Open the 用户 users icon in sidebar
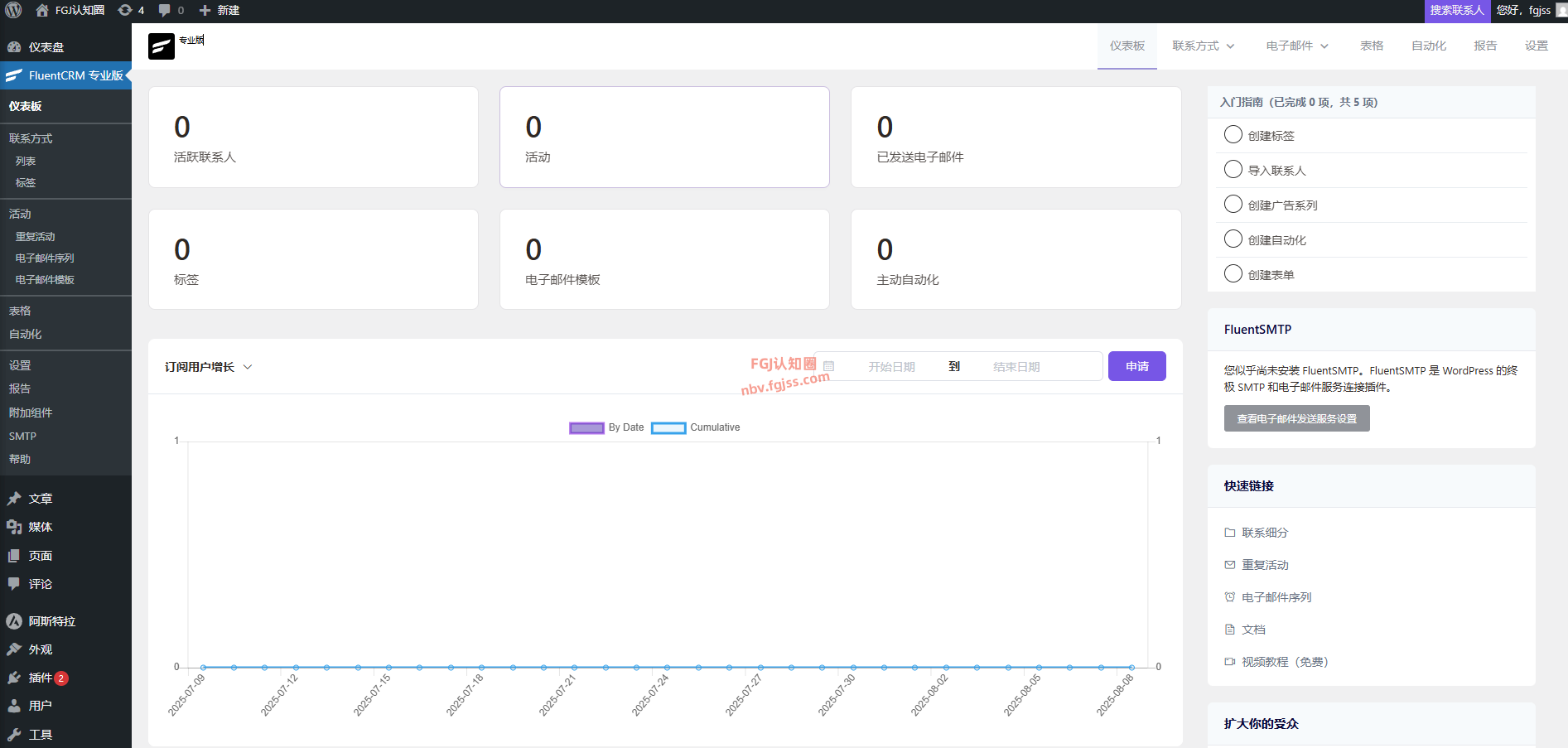The image size is (1568, 748). point(14,706)
